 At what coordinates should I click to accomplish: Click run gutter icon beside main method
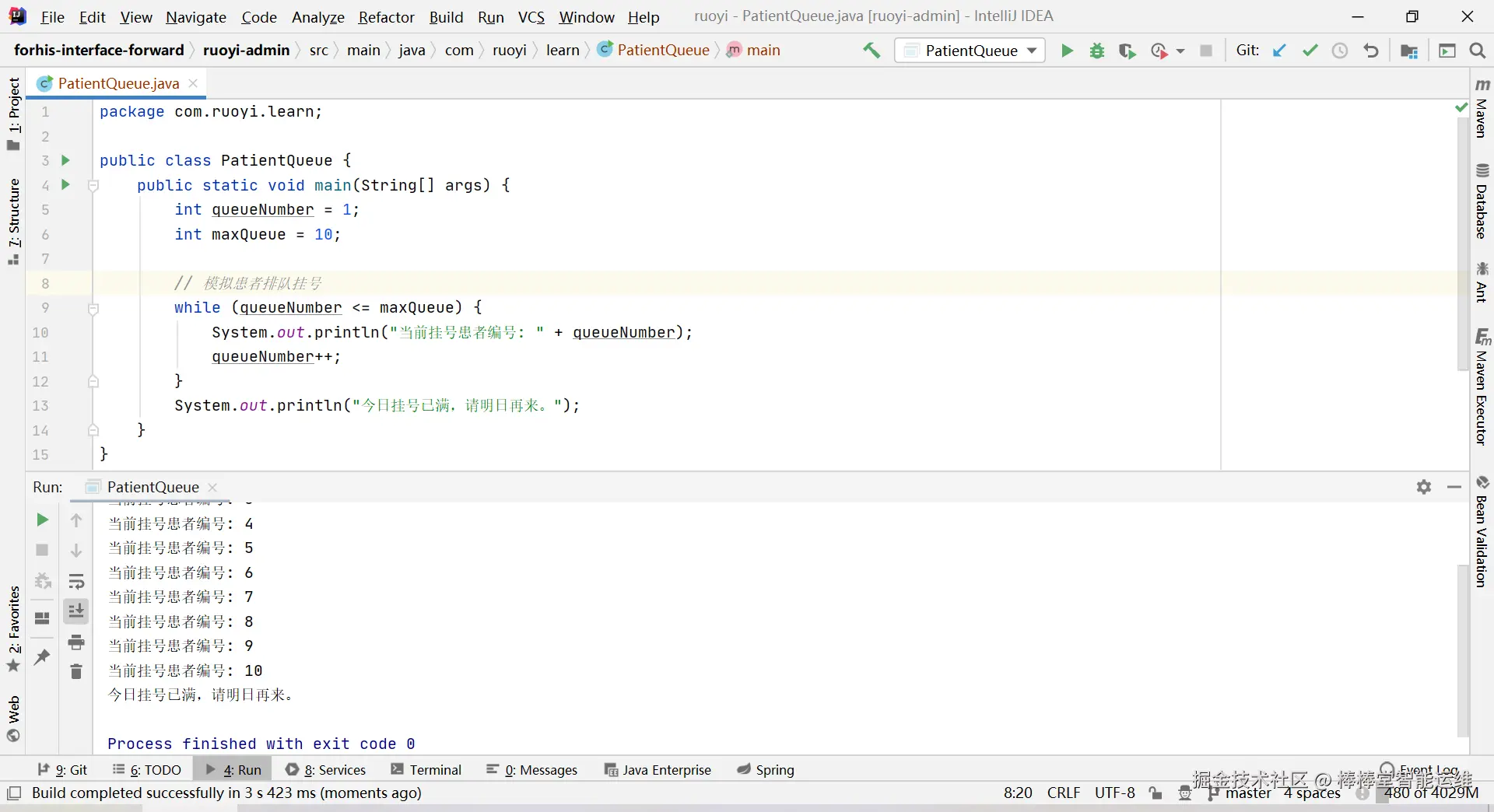66,184
